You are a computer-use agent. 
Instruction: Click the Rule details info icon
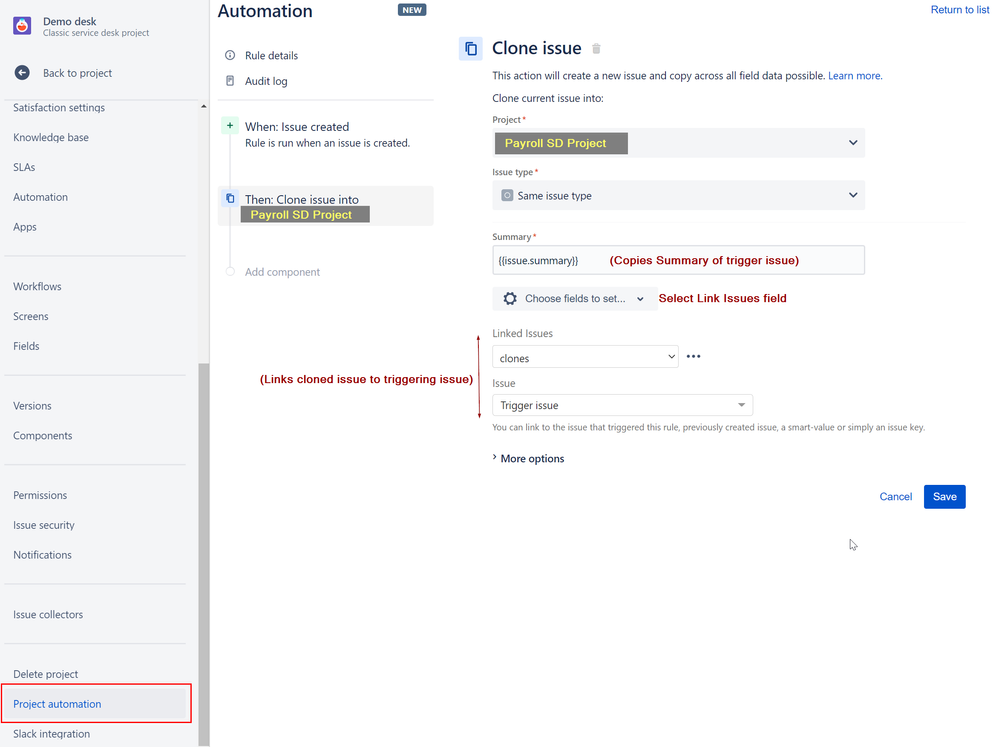click(x=230, y=55)
